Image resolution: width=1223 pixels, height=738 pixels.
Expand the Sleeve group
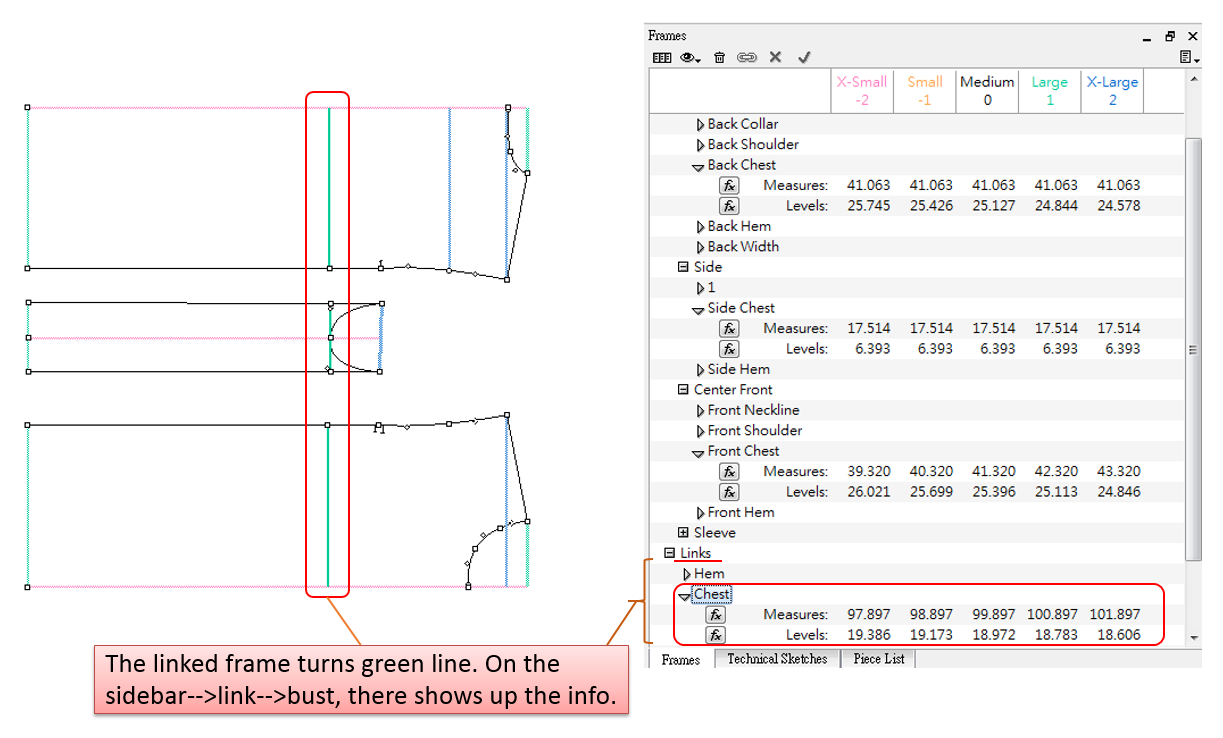pos(684,533)
